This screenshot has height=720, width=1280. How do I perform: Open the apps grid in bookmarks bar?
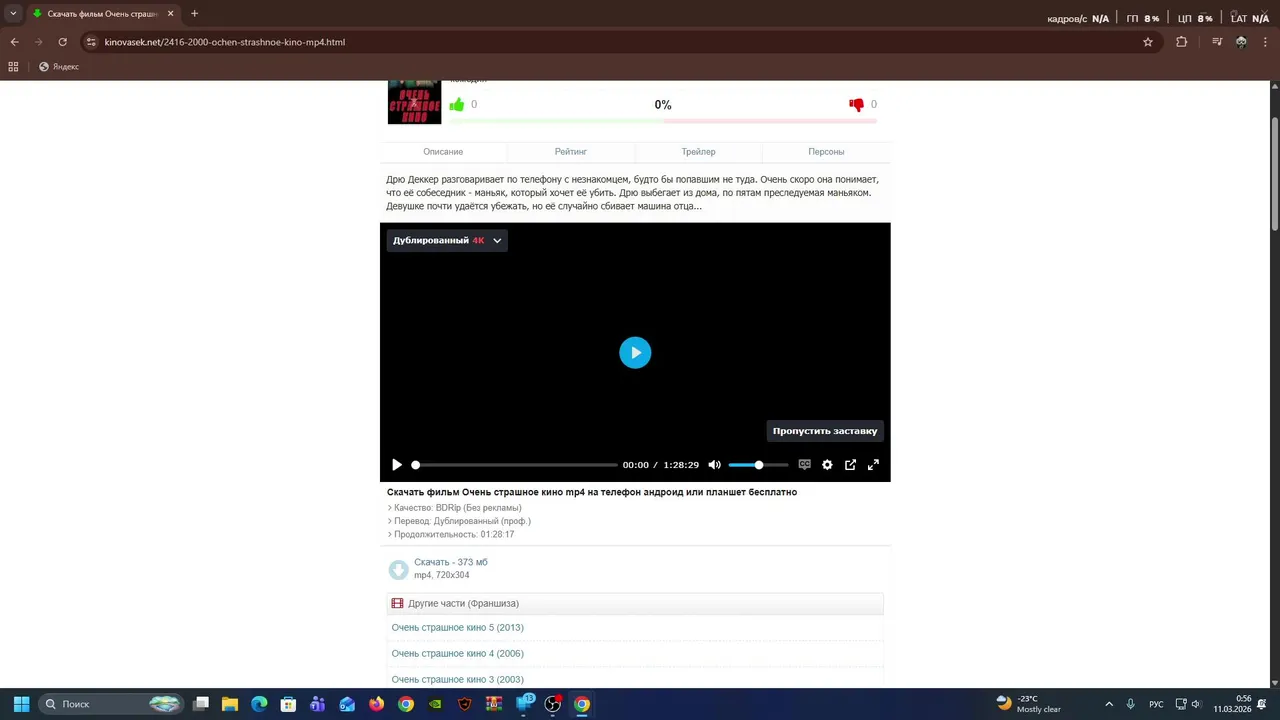[x=13, y=67]
